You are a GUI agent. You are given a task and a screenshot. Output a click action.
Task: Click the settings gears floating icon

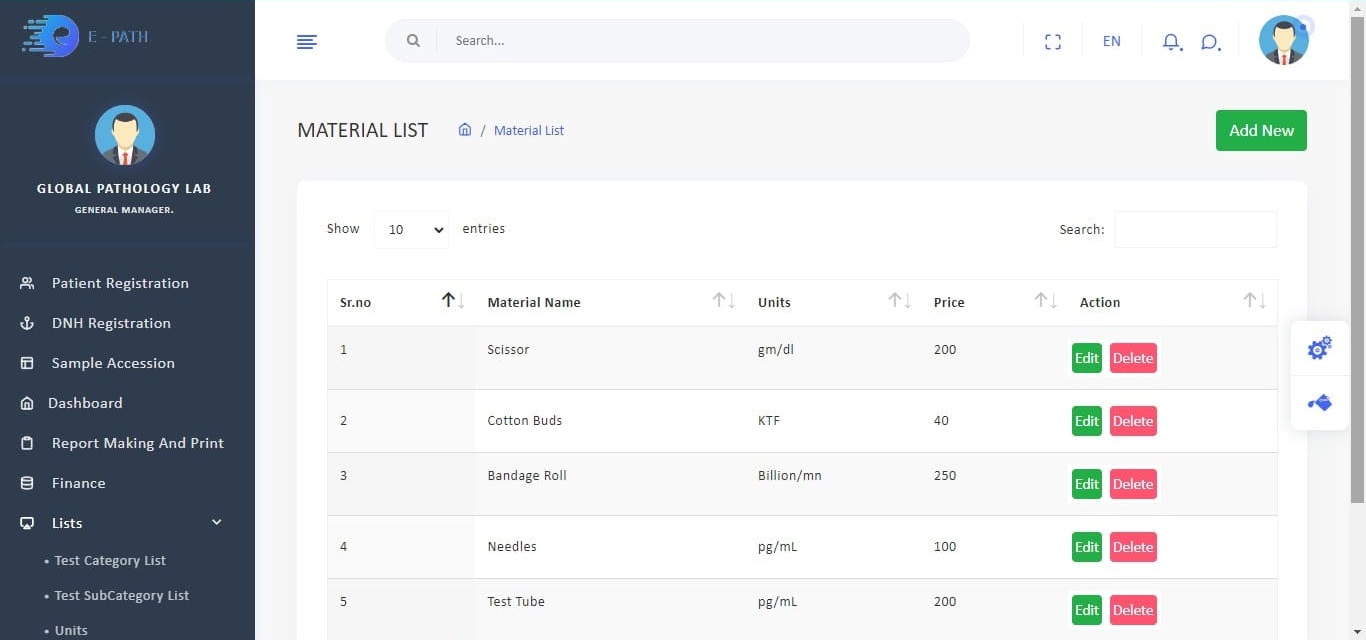coord(1319,348)
